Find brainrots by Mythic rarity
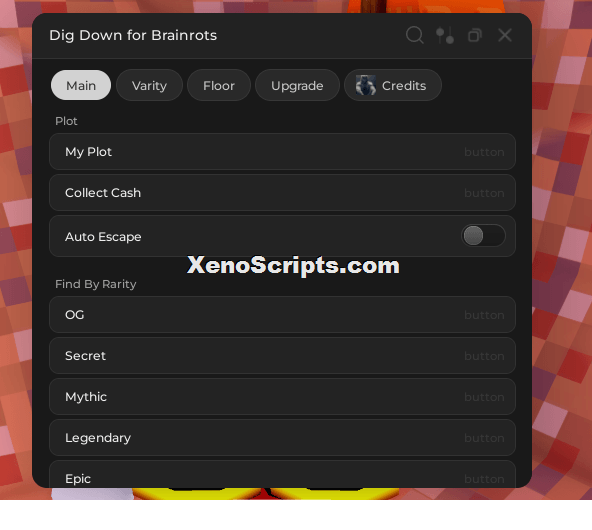This screenshot has width=592, height=530. (x=282, y=397)
